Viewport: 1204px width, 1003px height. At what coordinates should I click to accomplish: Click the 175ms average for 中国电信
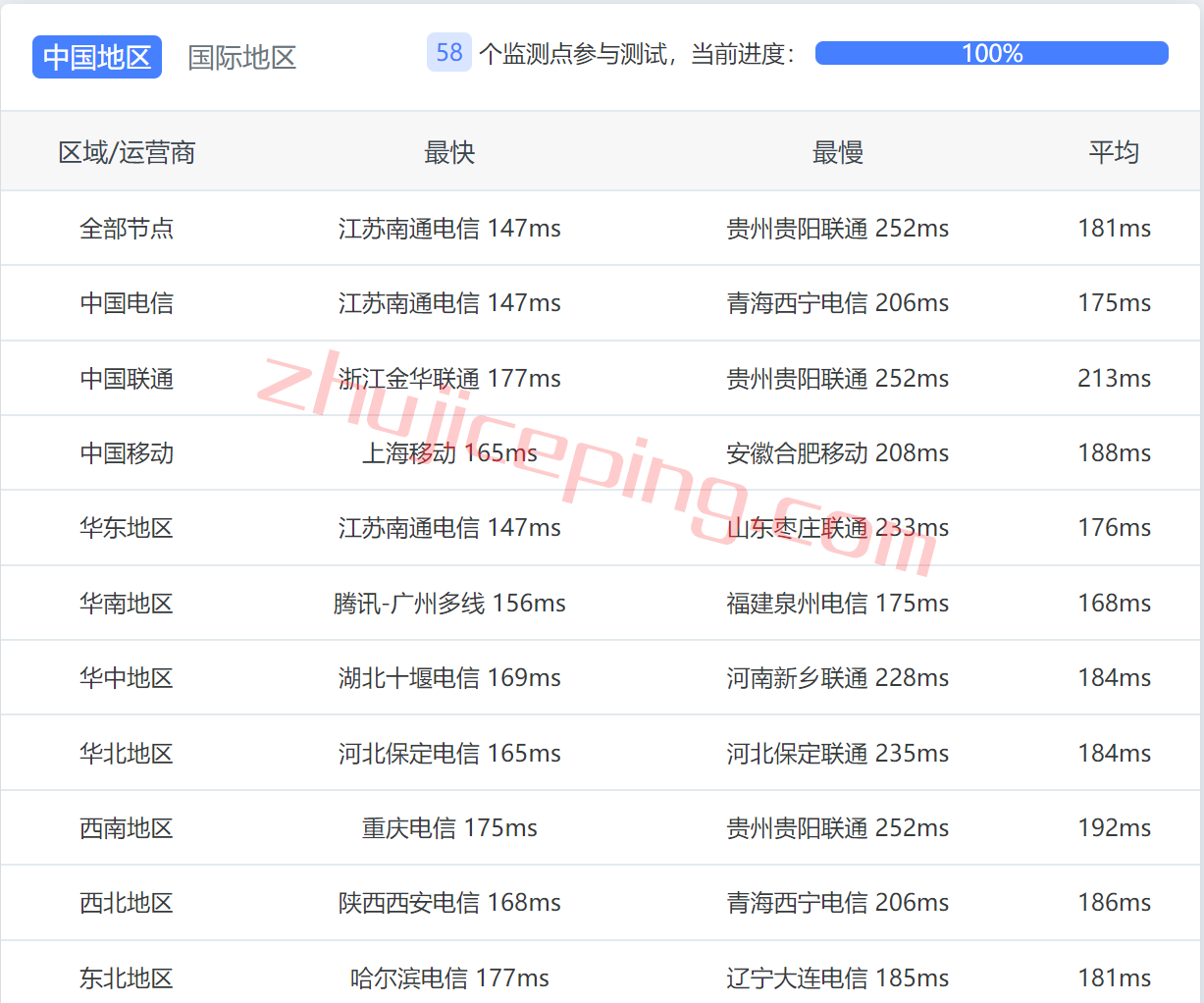tap(1114, 303)
